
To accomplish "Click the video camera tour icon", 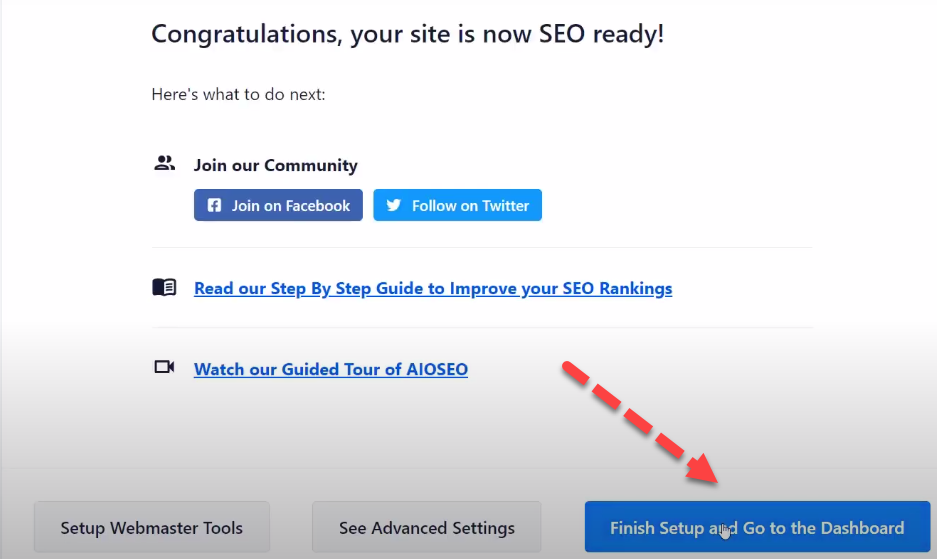I will 164,368.
